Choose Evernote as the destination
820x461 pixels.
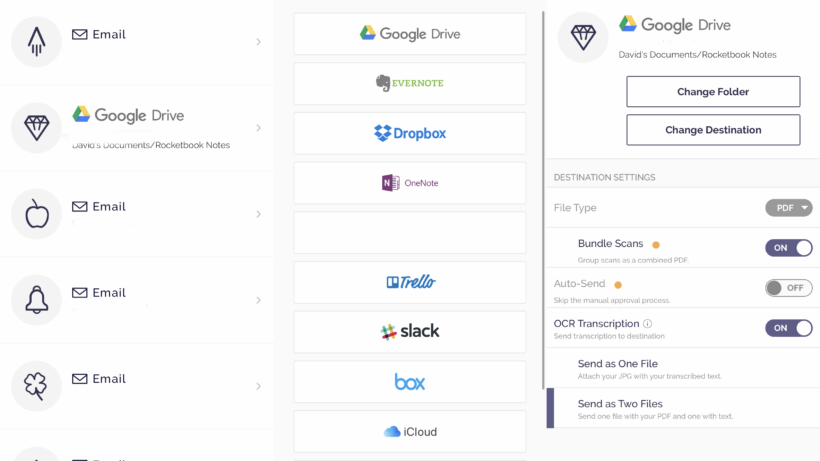(409, 83)
